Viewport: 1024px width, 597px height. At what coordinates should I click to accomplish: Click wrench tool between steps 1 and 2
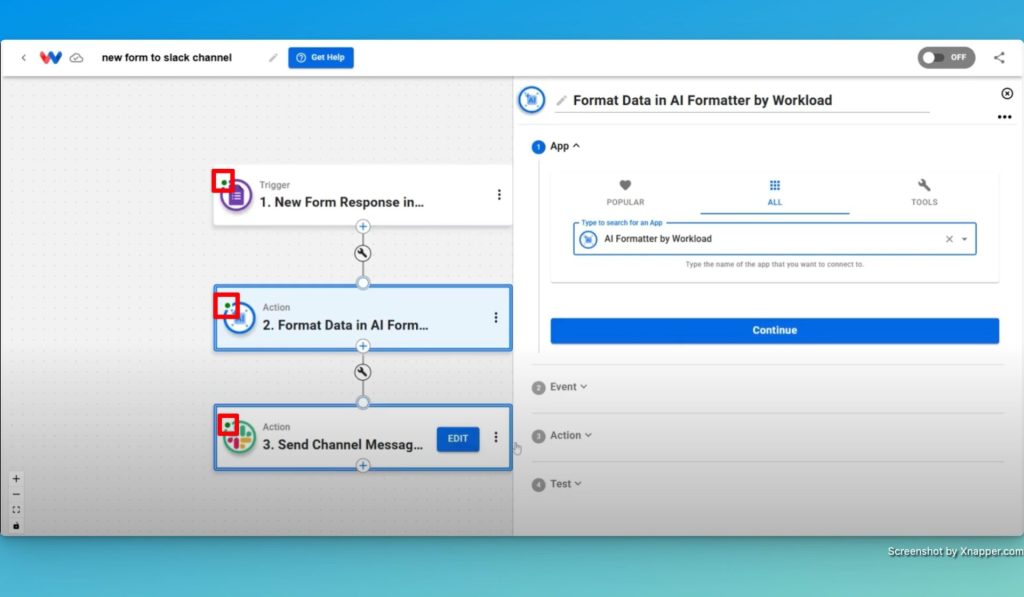tap(362, 253)
